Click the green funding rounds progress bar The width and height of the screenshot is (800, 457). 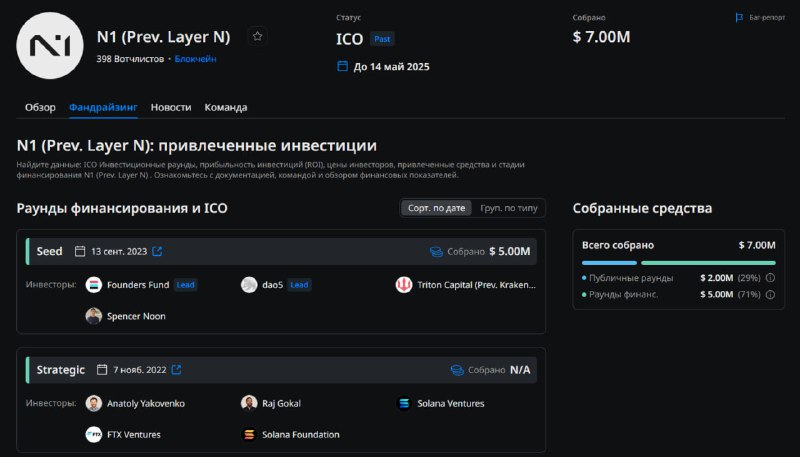click(x=708, y=263)
